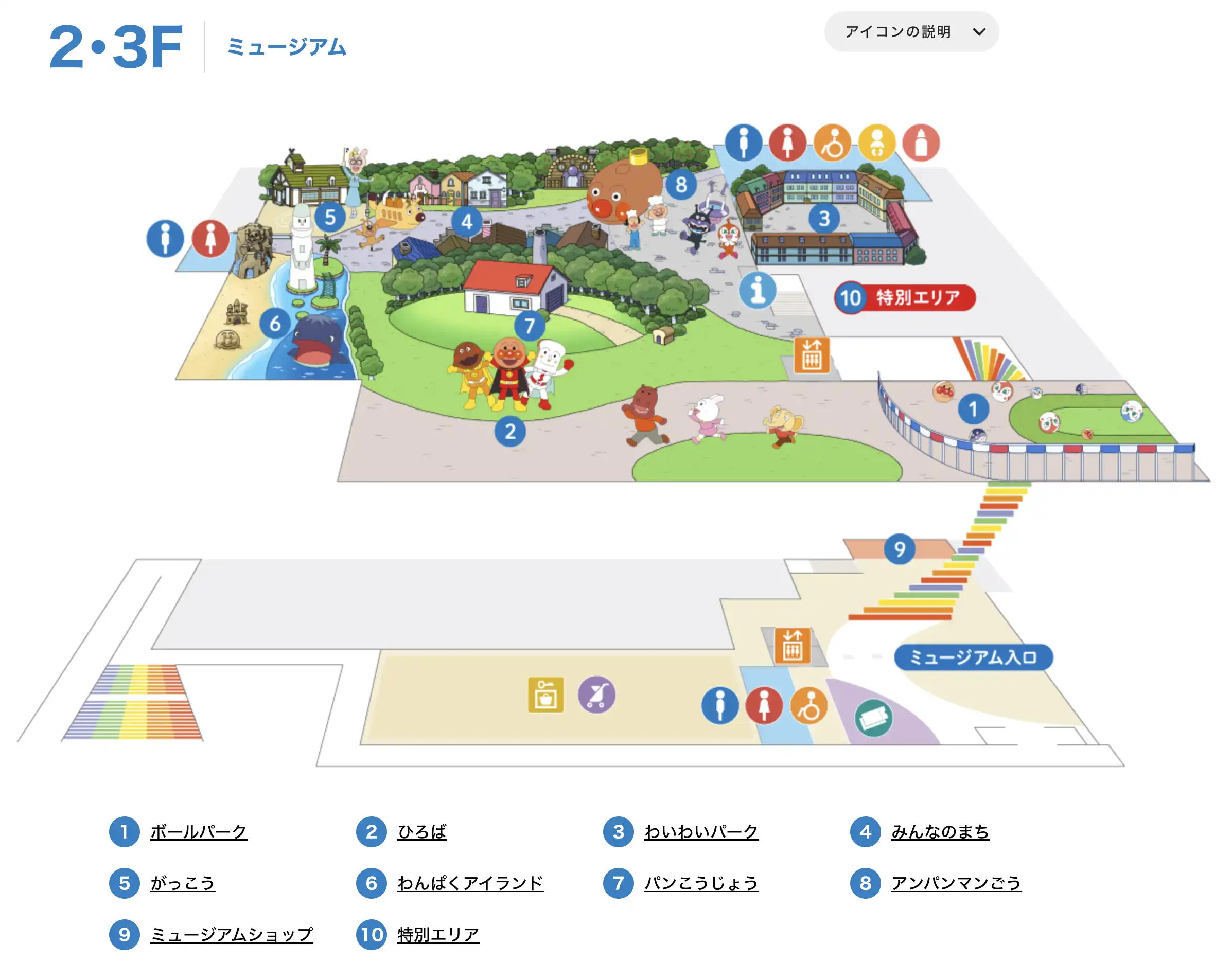Screen dimensions: 1232x961
Task: Open the 特別エリア legend link
Action: point(438,934)
